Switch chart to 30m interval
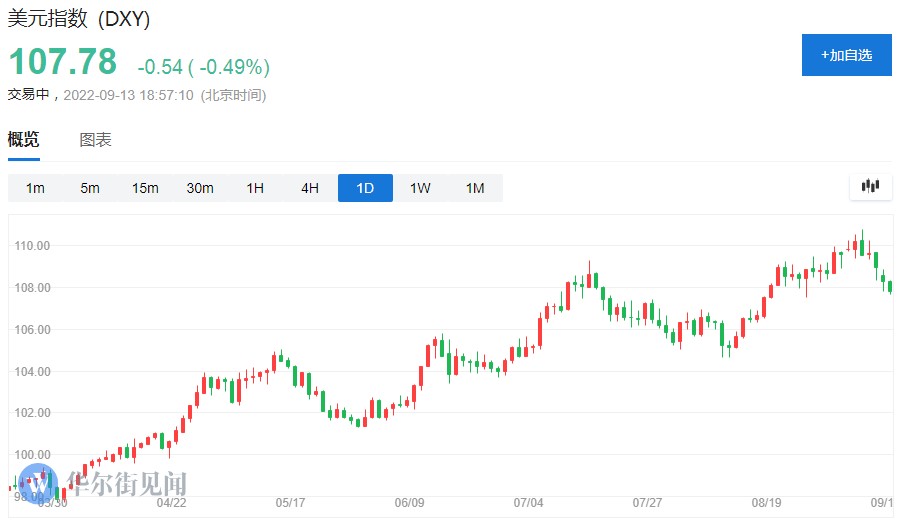The width and height of the screenshot is (903, 527). click(x=200, y=188)
